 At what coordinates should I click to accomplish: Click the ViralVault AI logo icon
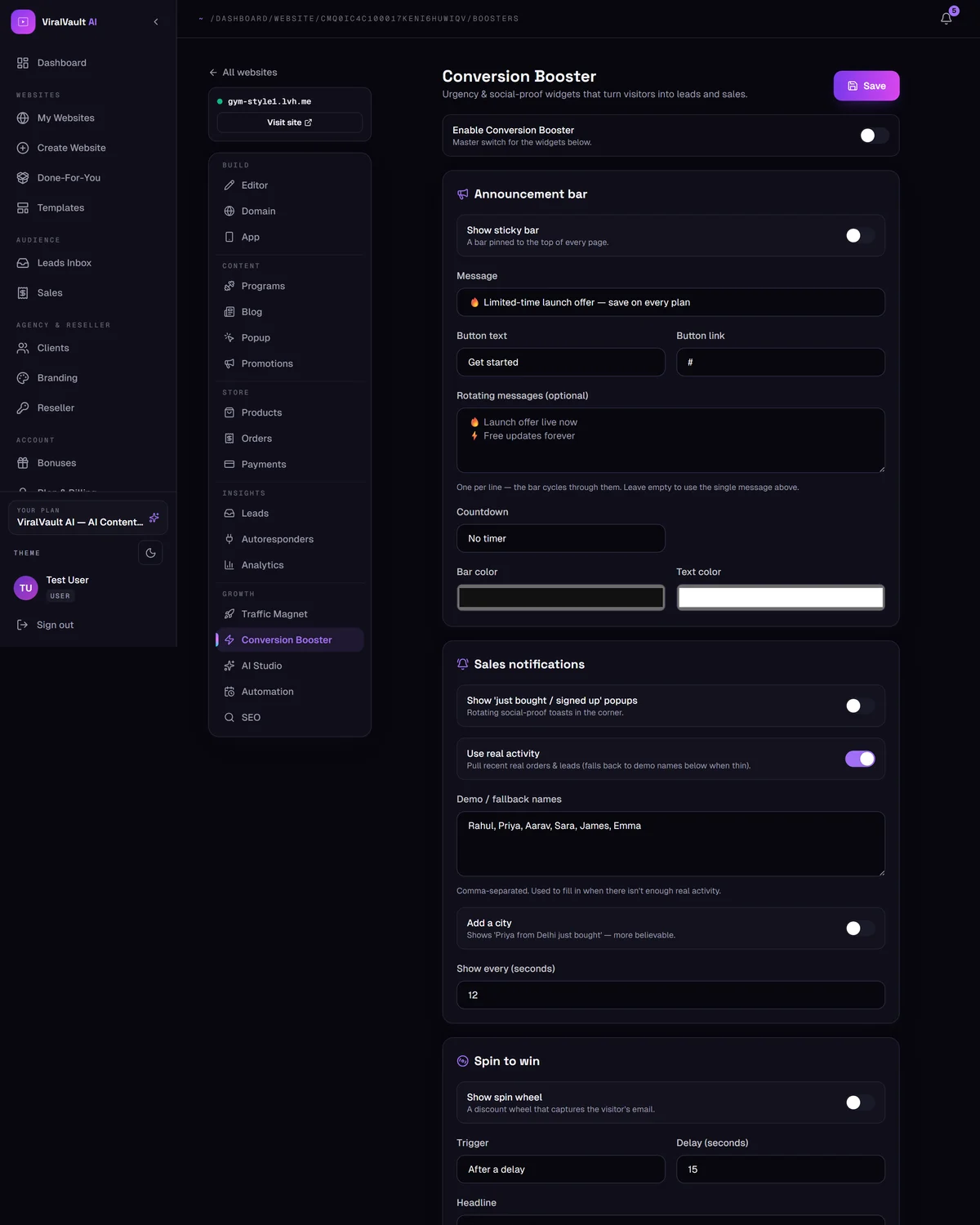[23, 22]
